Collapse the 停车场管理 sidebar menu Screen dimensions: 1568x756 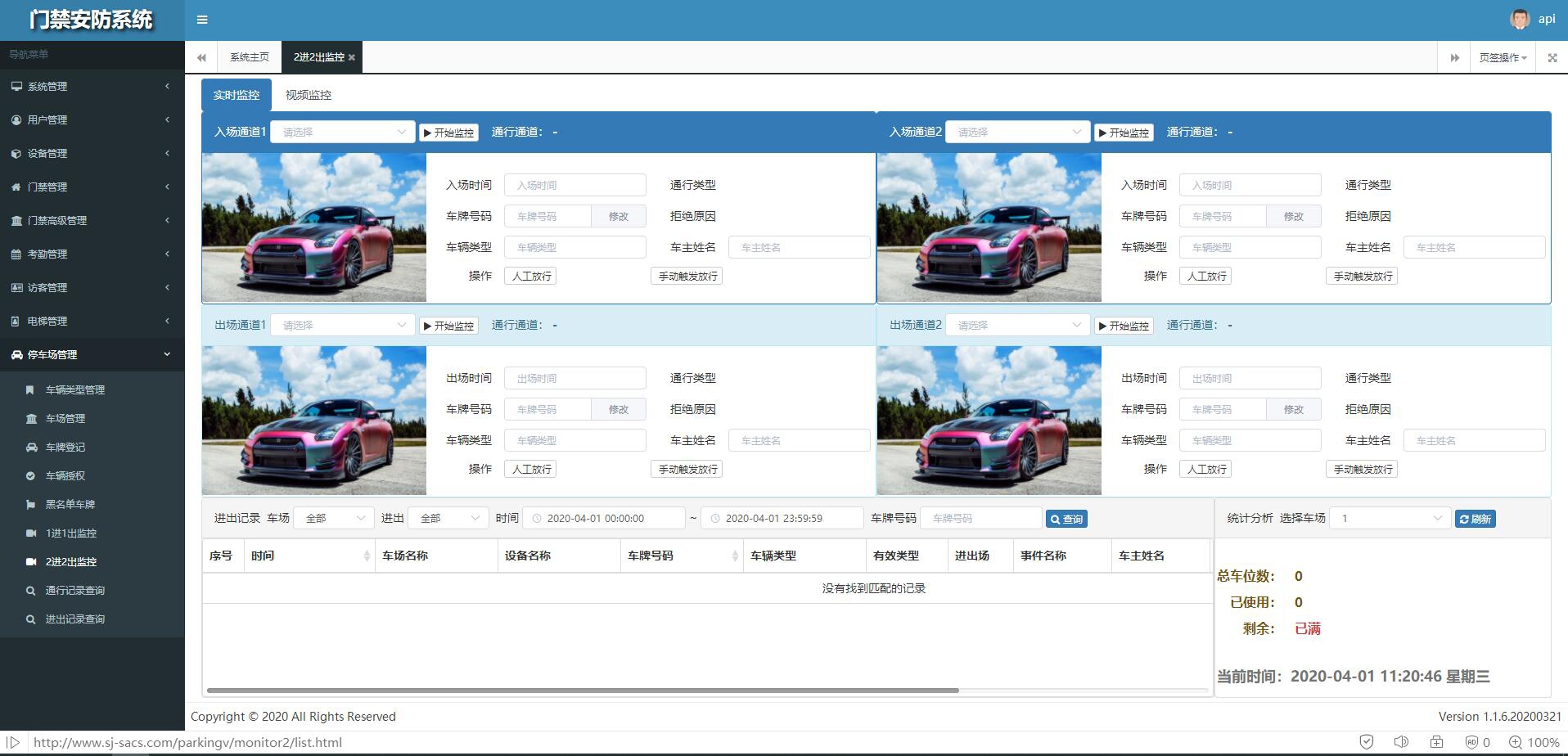[92, 354]
